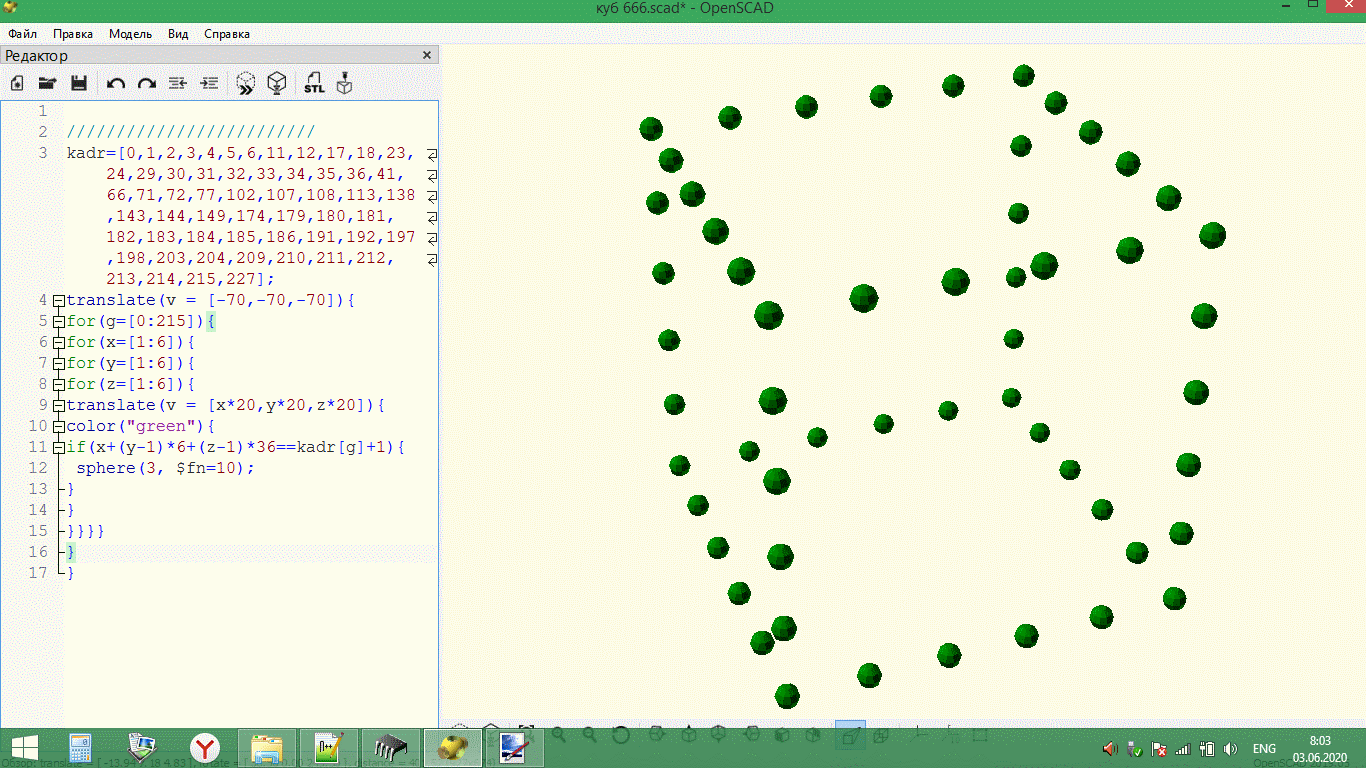The width and height of the screenshot is (1366, 768).
Task: Collapse the for(g=[0:215]) block
Action: pos(58,321)
